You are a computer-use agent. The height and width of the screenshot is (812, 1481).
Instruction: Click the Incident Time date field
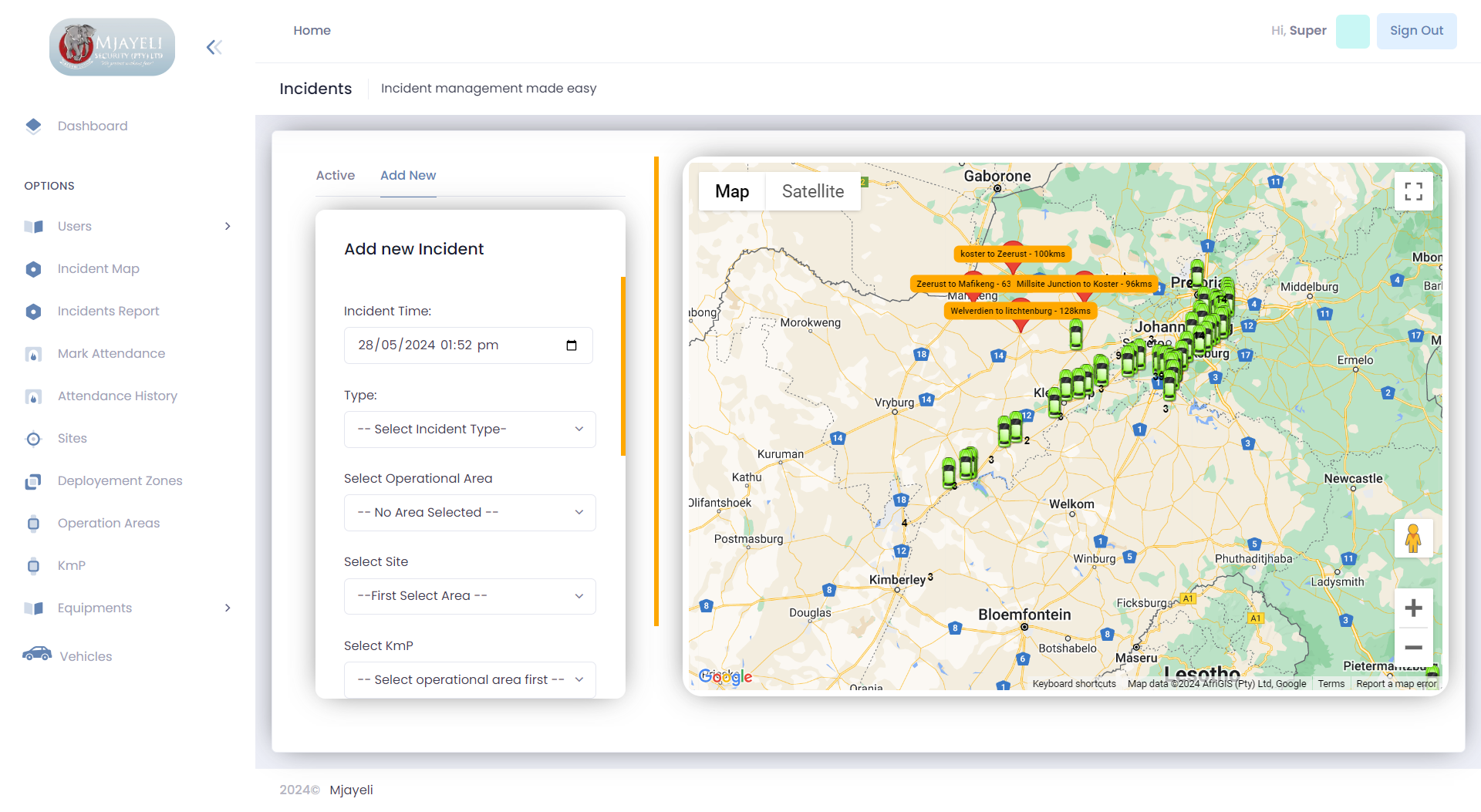click(x=469, y=345)
